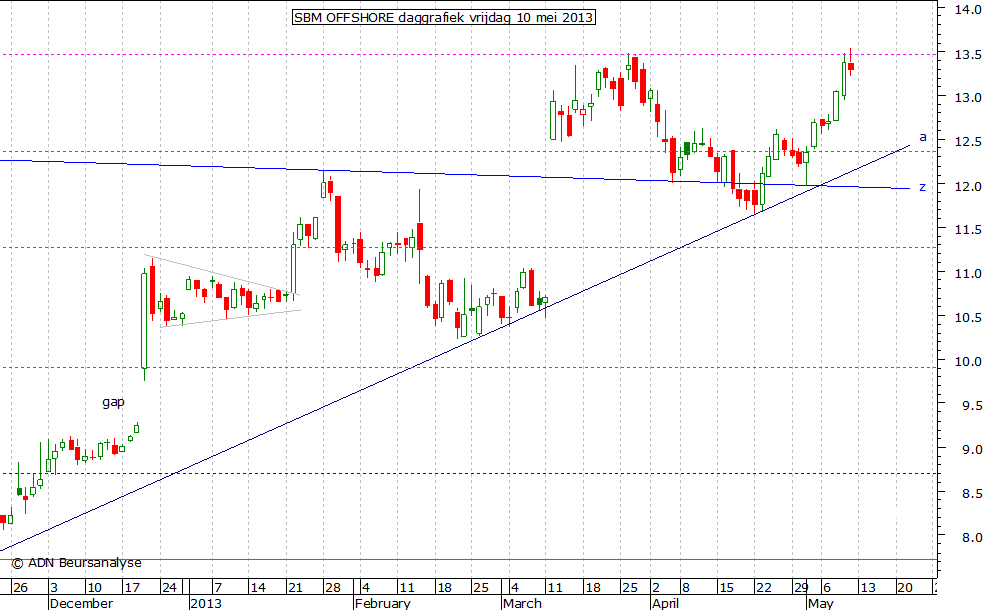Click the 'gap' annotation label

pos(113,401)
